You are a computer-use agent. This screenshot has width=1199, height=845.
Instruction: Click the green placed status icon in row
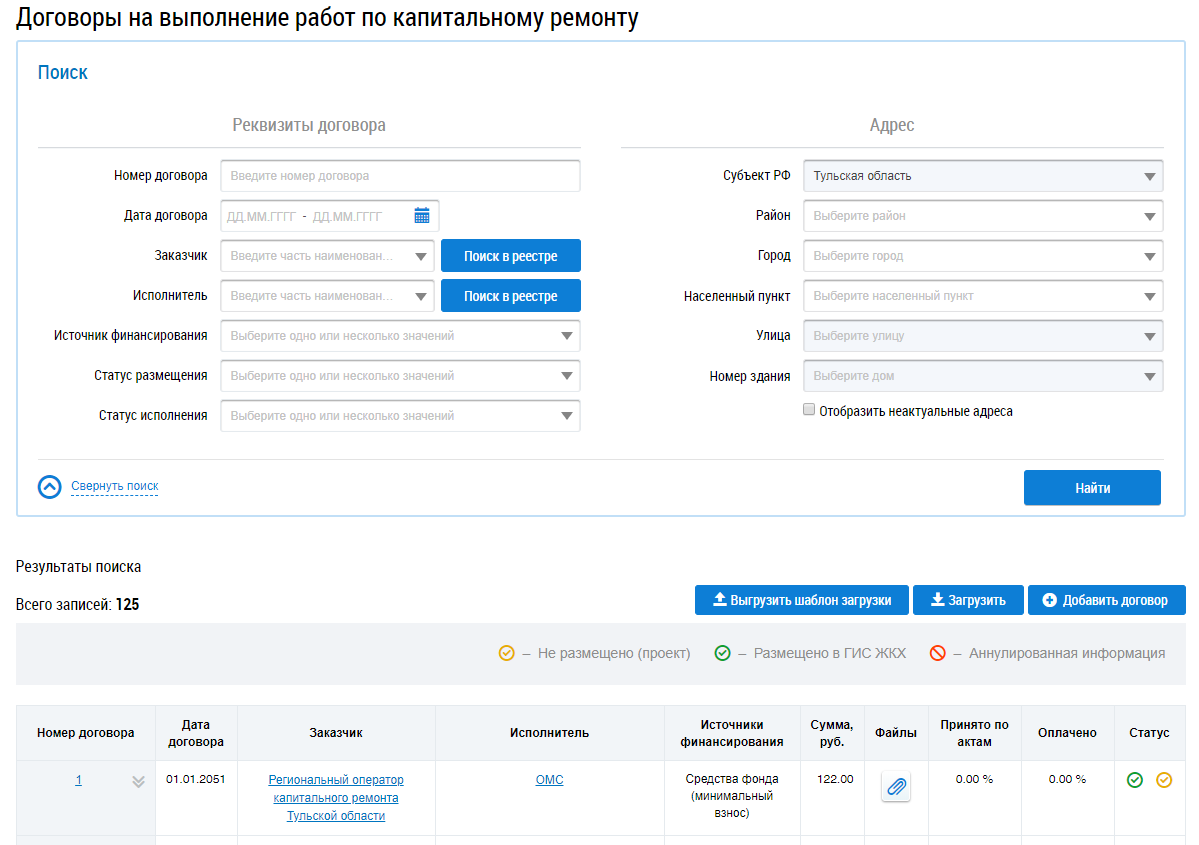1134,780
